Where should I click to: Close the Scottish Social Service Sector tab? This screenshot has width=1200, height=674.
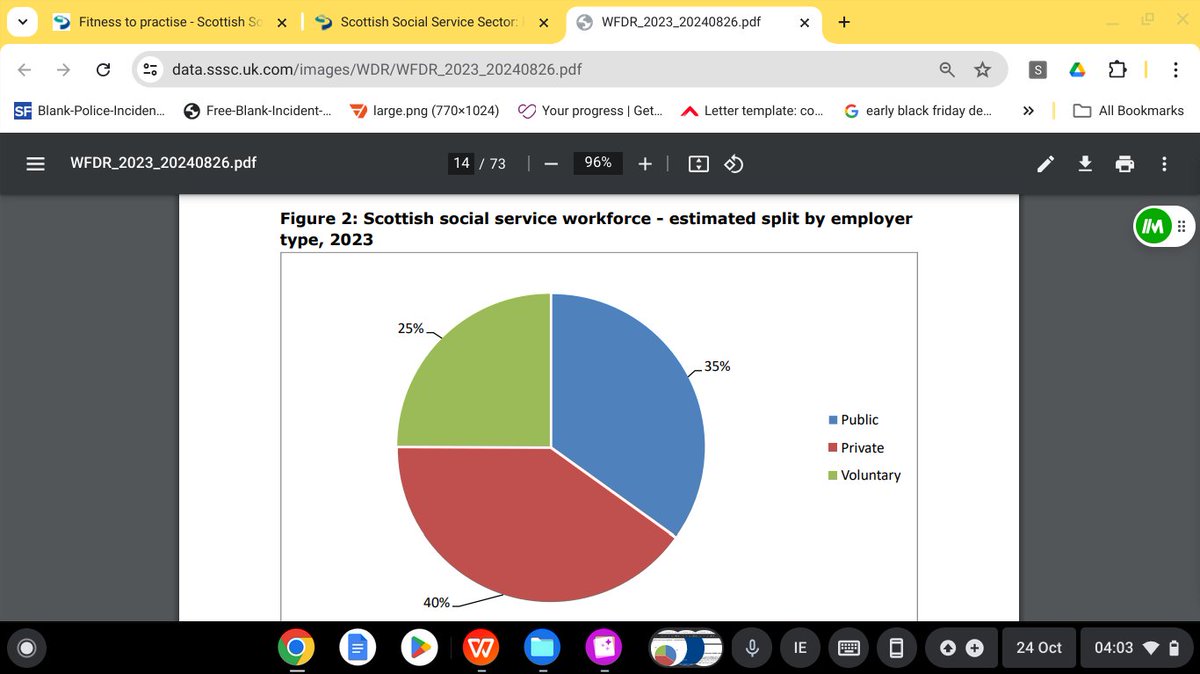tap(543, 21)
